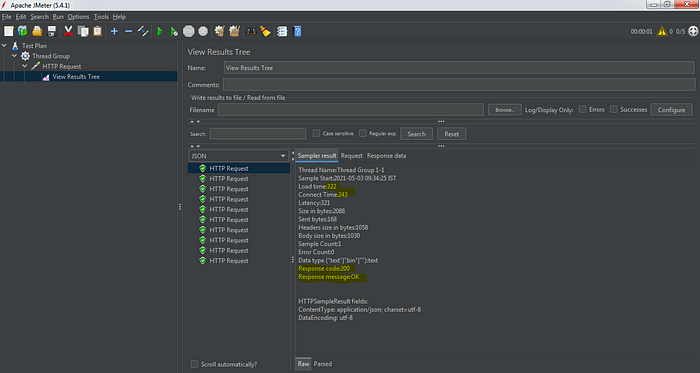Enable the Errors only checkbox
Viewport: 700px width, 373px height.
(x=583, y=109)
